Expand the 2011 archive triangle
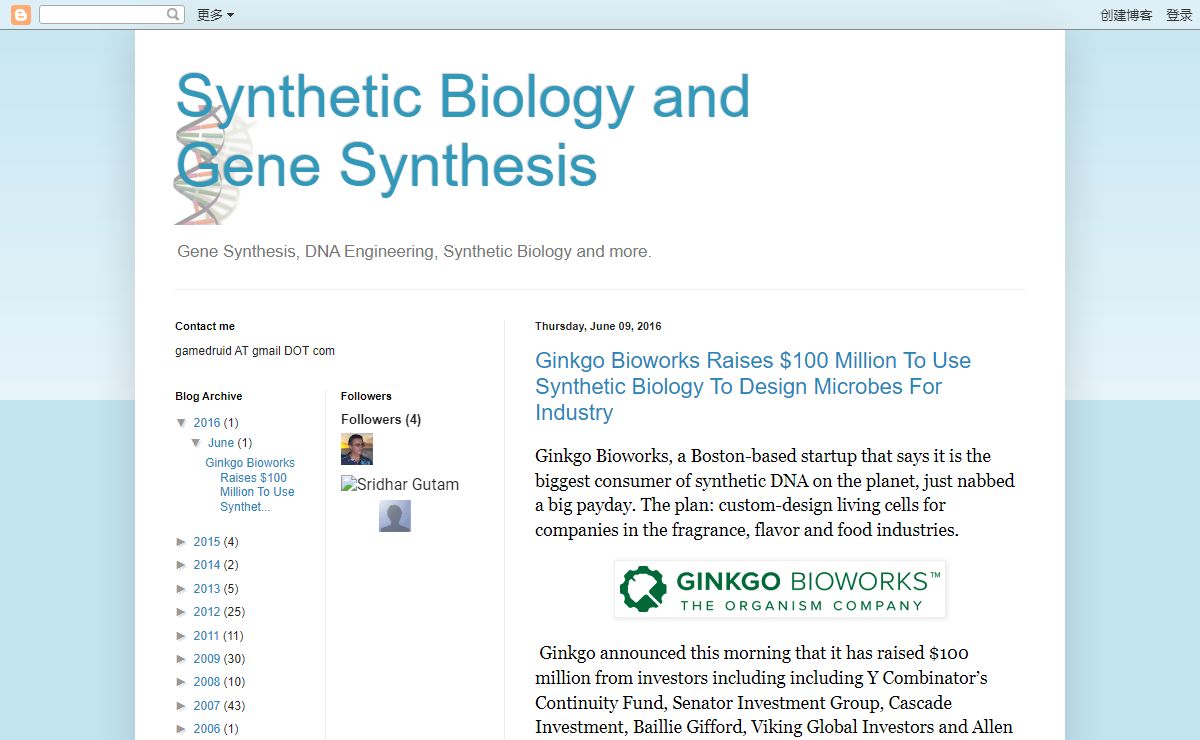The image size is (1200, 740). point(182,636)
